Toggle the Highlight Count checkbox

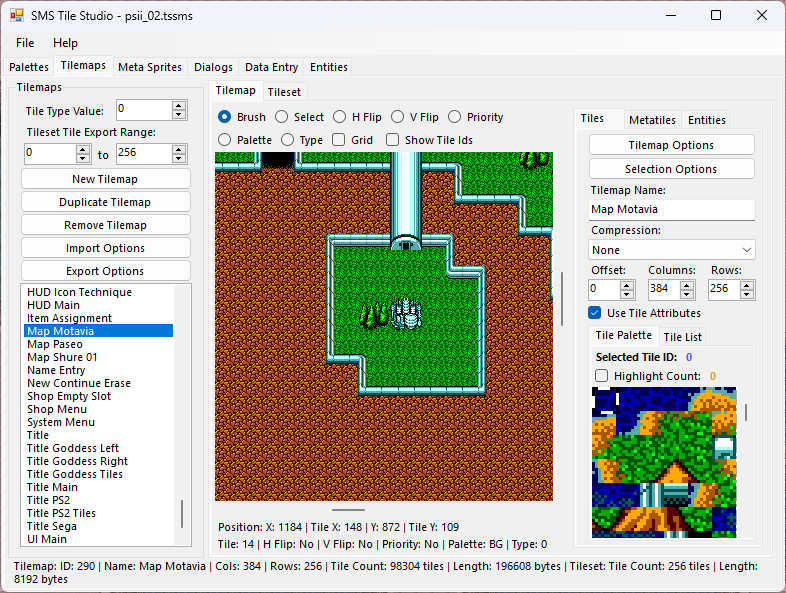(601, 375)
